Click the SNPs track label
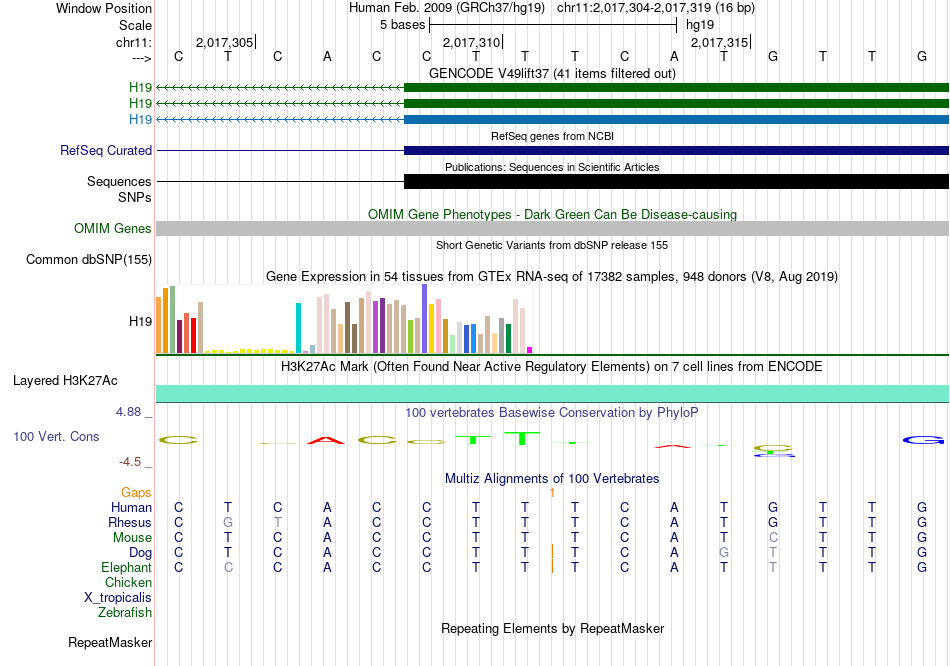This screenshot has width=950, height=666. 135,198
